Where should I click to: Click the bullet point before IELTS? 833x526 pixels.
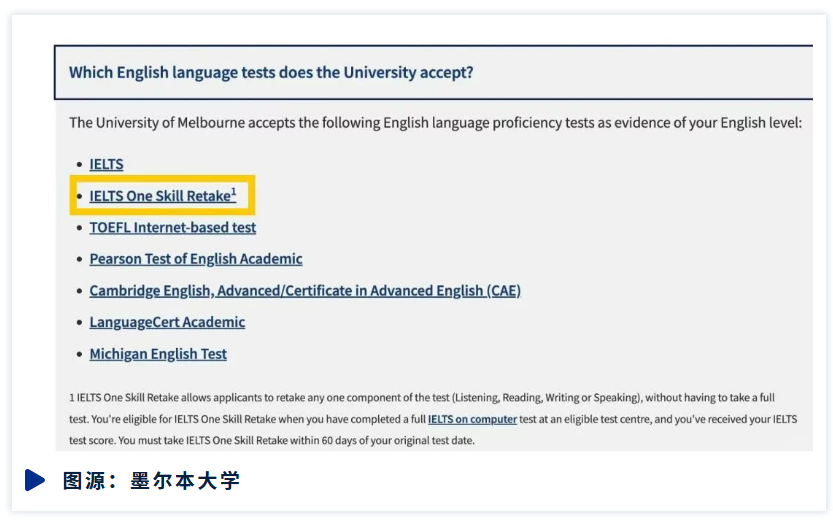pos(80,165)
